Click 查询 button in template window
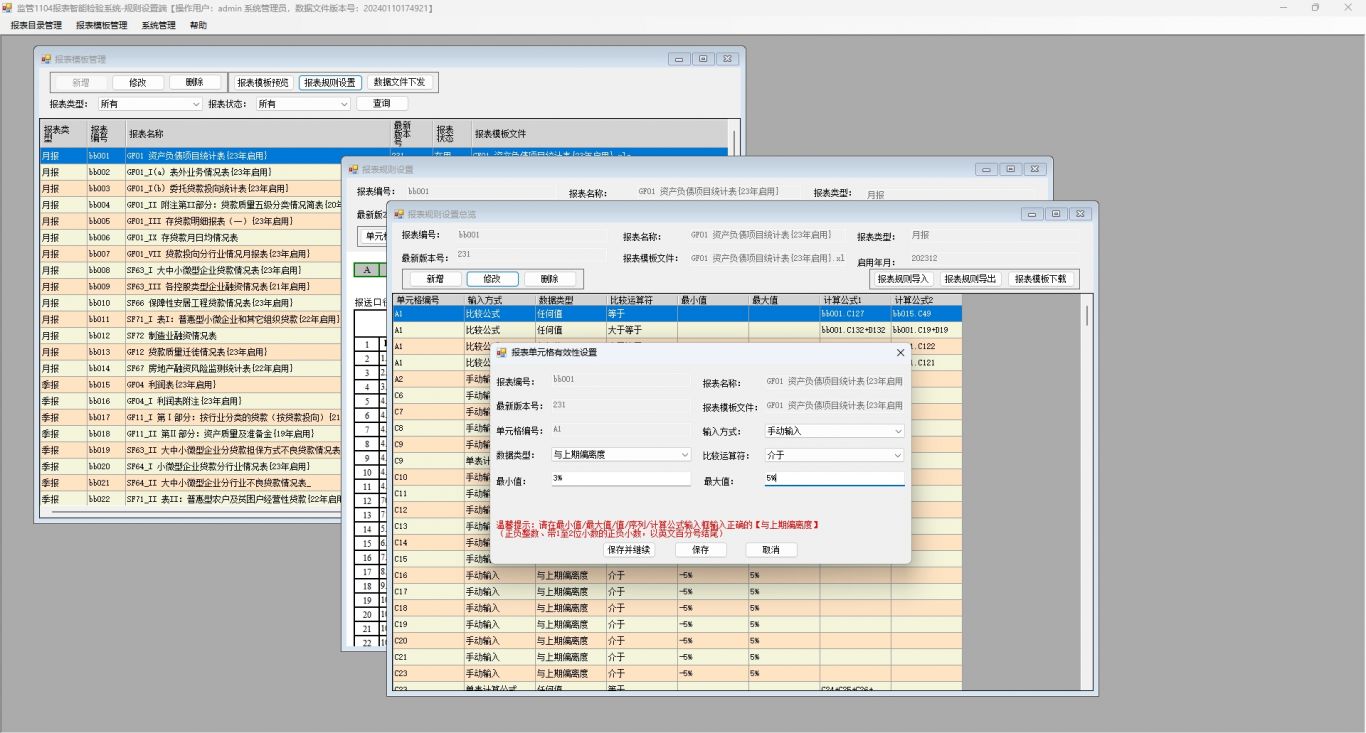This screenshot has height=733, width=1366. click(382, 103)
